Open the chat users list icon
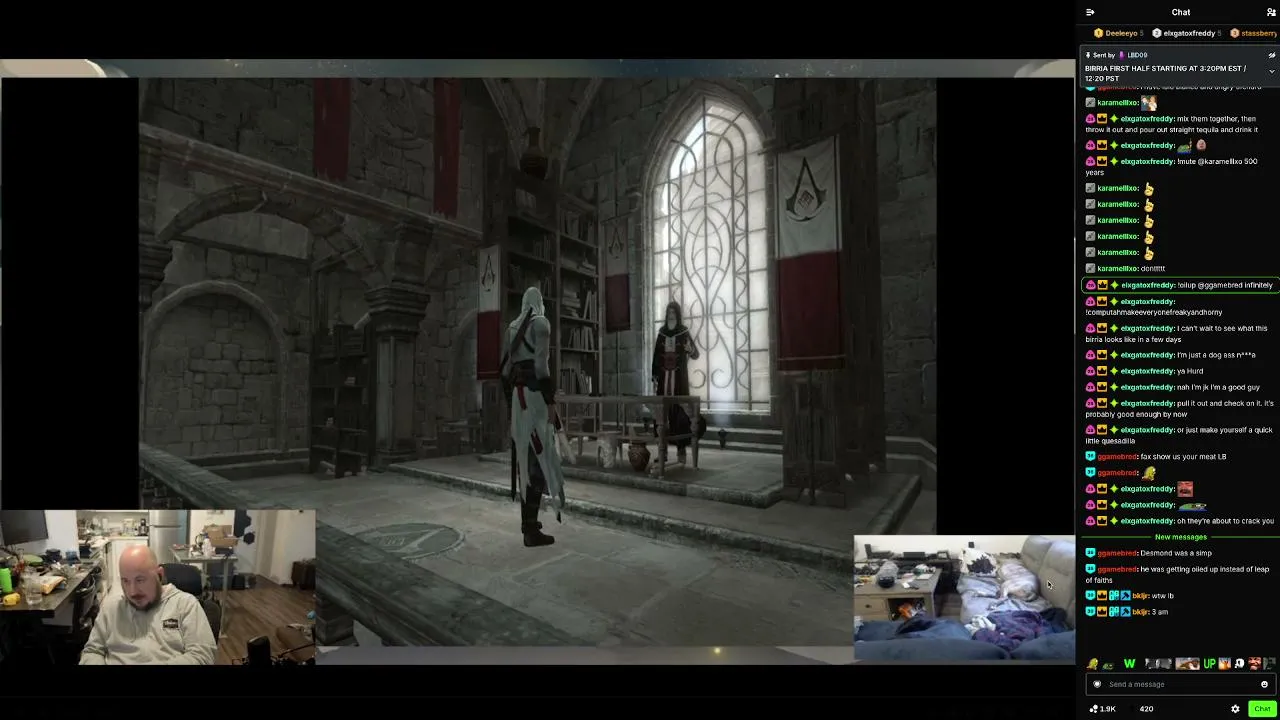The image size is (1280, 720). pos(1271,12)
